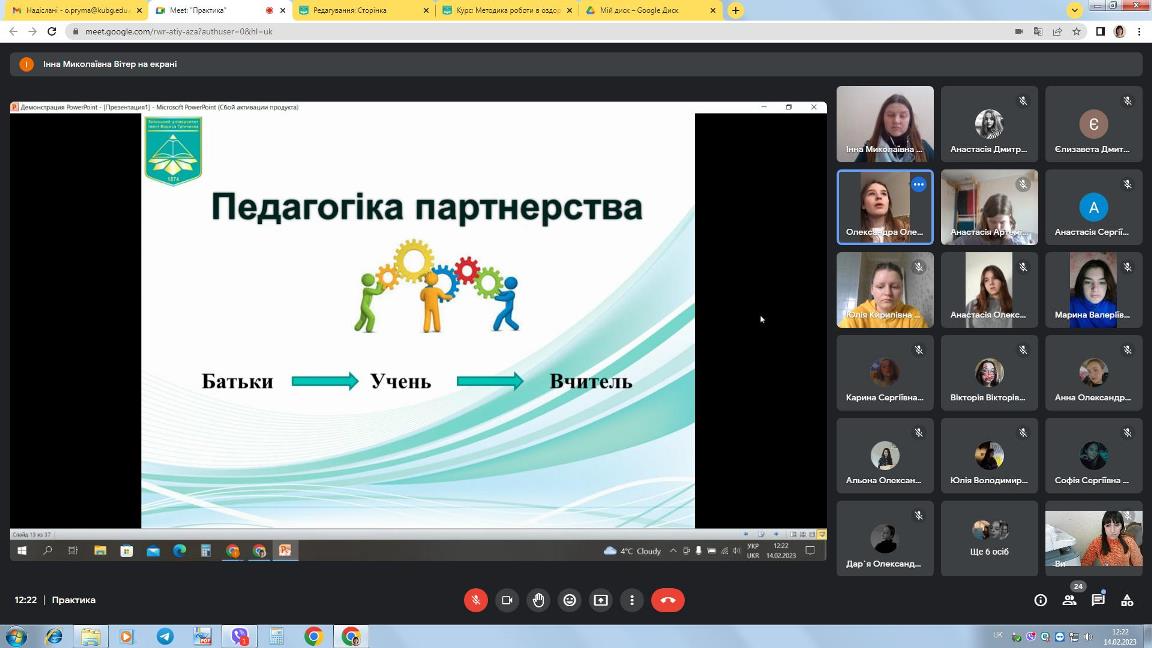Bookmark this page with star icon
This screenshot has width=1152, height=648.
click(x=1076, y=31)
